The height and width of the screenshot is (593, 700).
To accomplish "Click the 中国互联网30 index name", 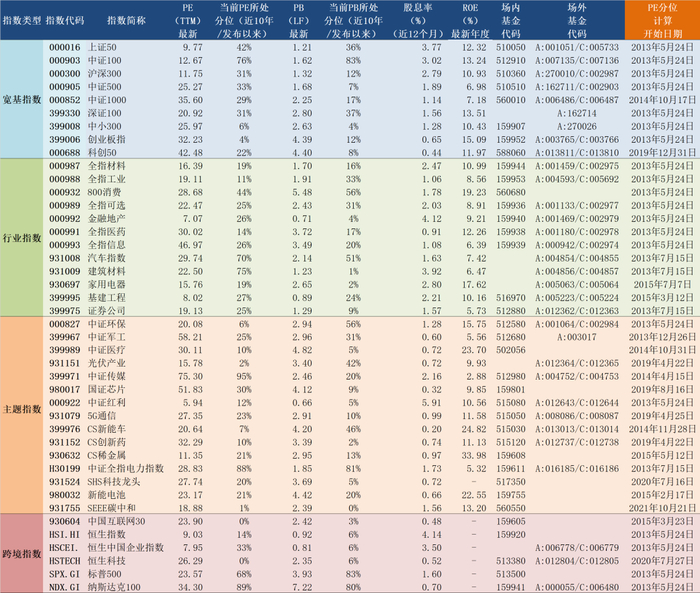I will point(117,522).
